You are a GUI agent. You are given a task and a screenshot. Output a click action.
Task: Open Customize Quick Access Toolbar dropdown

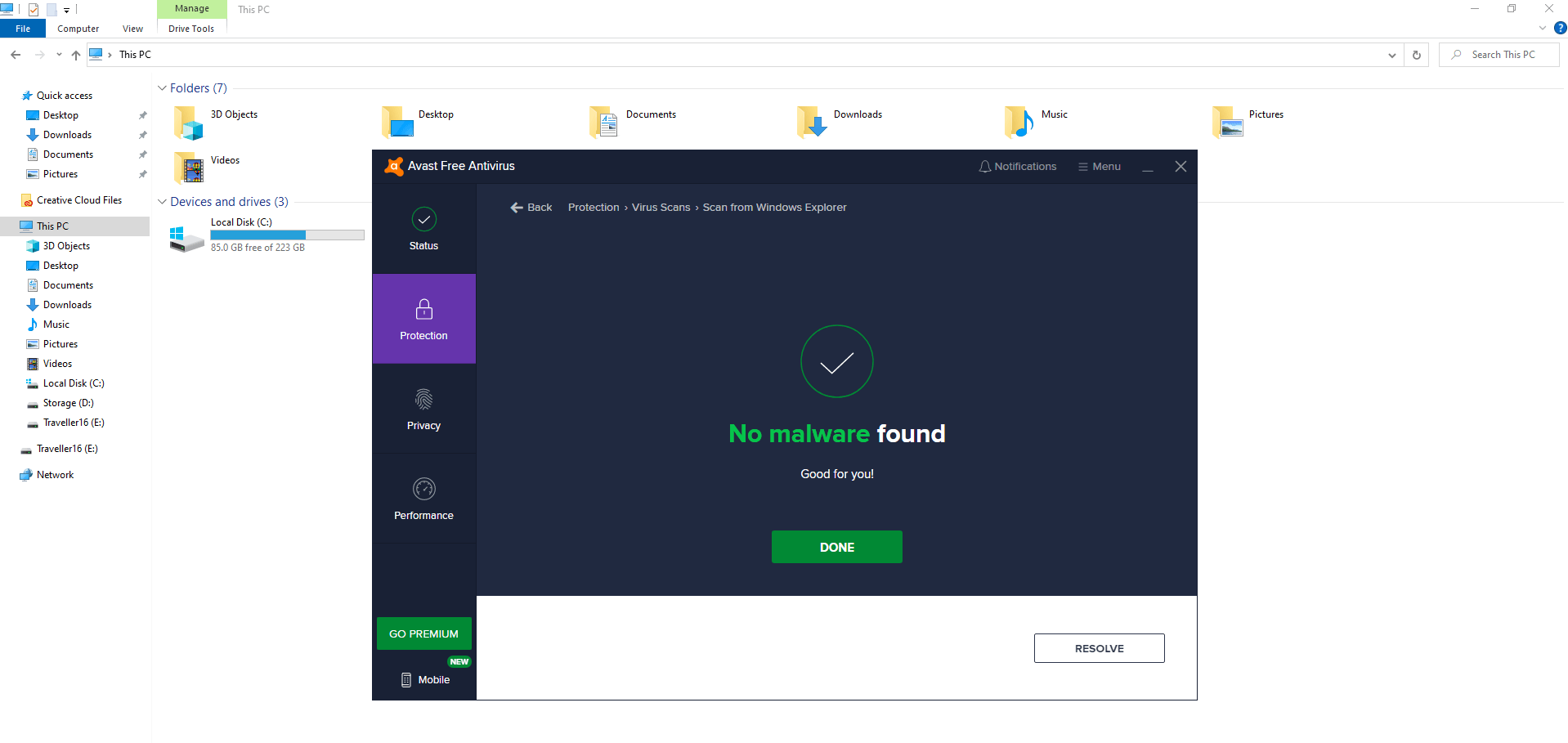point(67,10)
